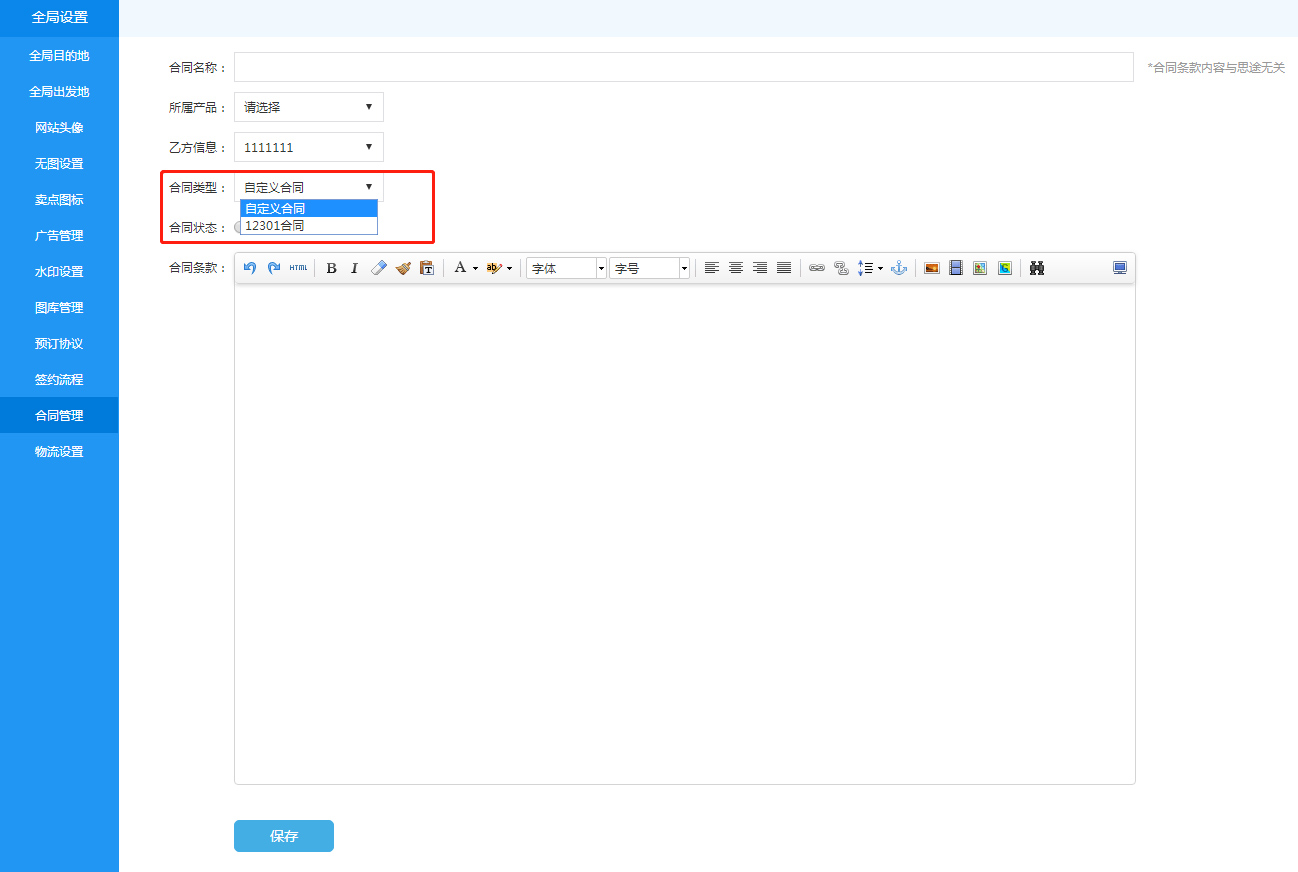
Task: Click the center align icon
Action: 736,268
